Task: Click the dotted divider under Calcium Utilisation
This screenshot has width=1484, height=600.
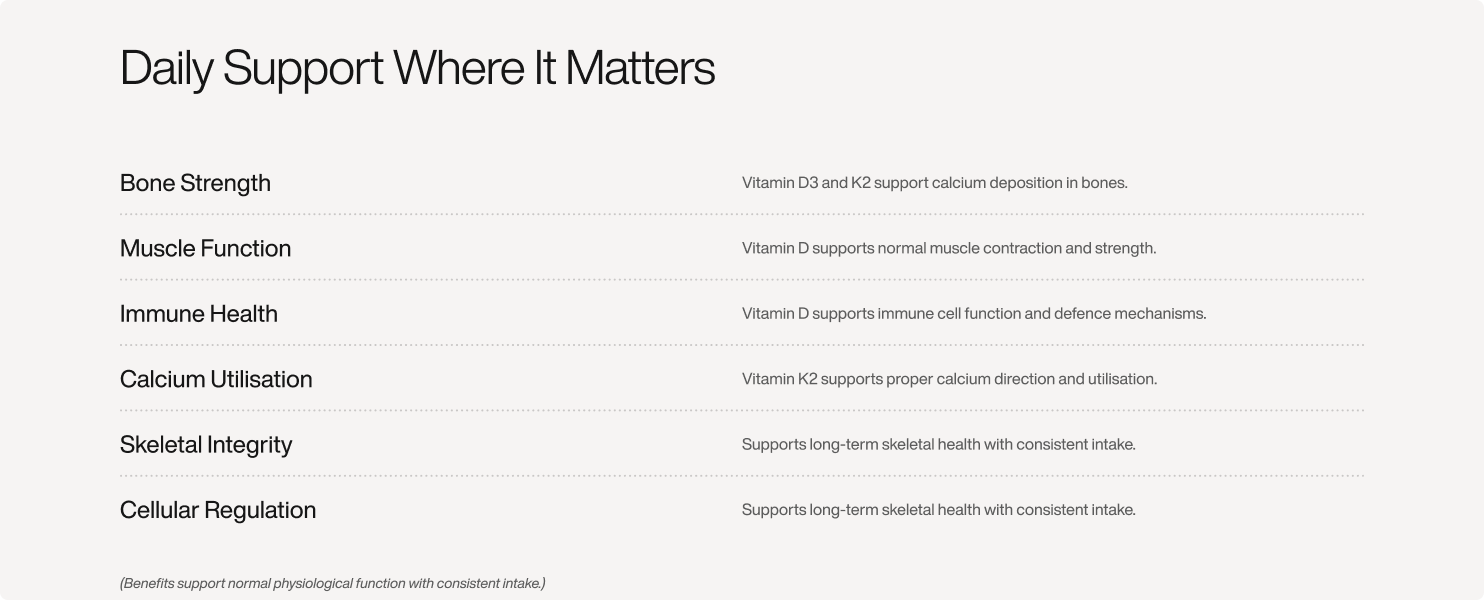Action: [x=742, y=411]
